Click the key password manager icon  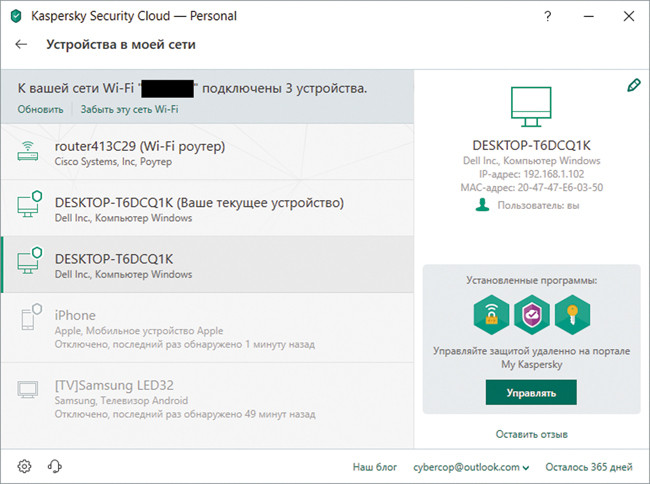click(x=571, y=315)
